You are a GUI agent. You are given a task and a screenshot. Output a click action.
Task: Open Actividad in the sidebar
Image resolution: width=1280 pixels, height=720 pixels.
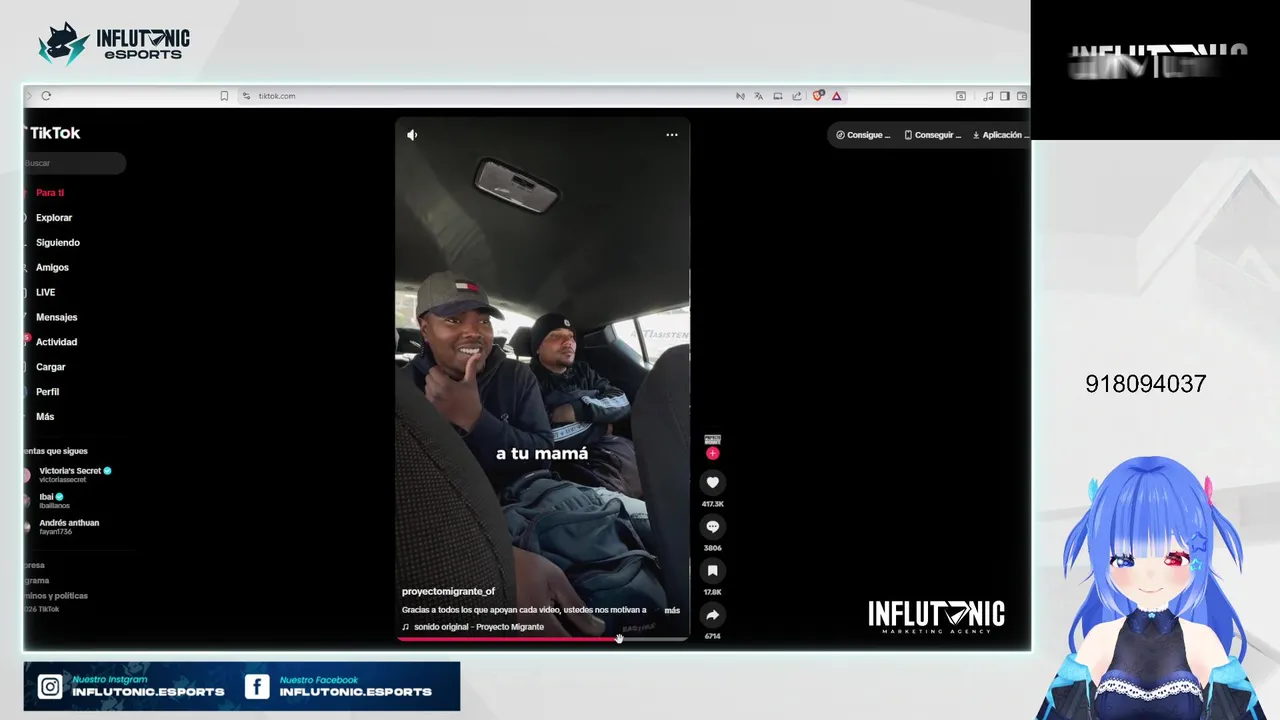[x=56, y=342]
